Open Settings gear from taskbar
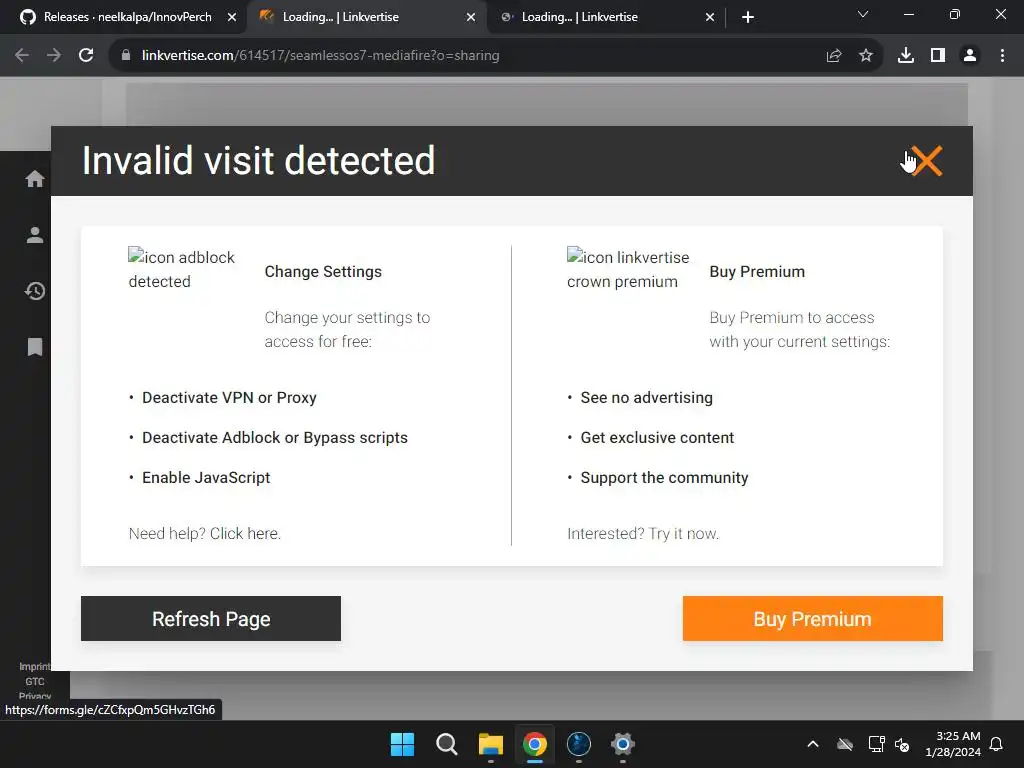This screenshot has width=1024, height=768. [x=623, y=744]
